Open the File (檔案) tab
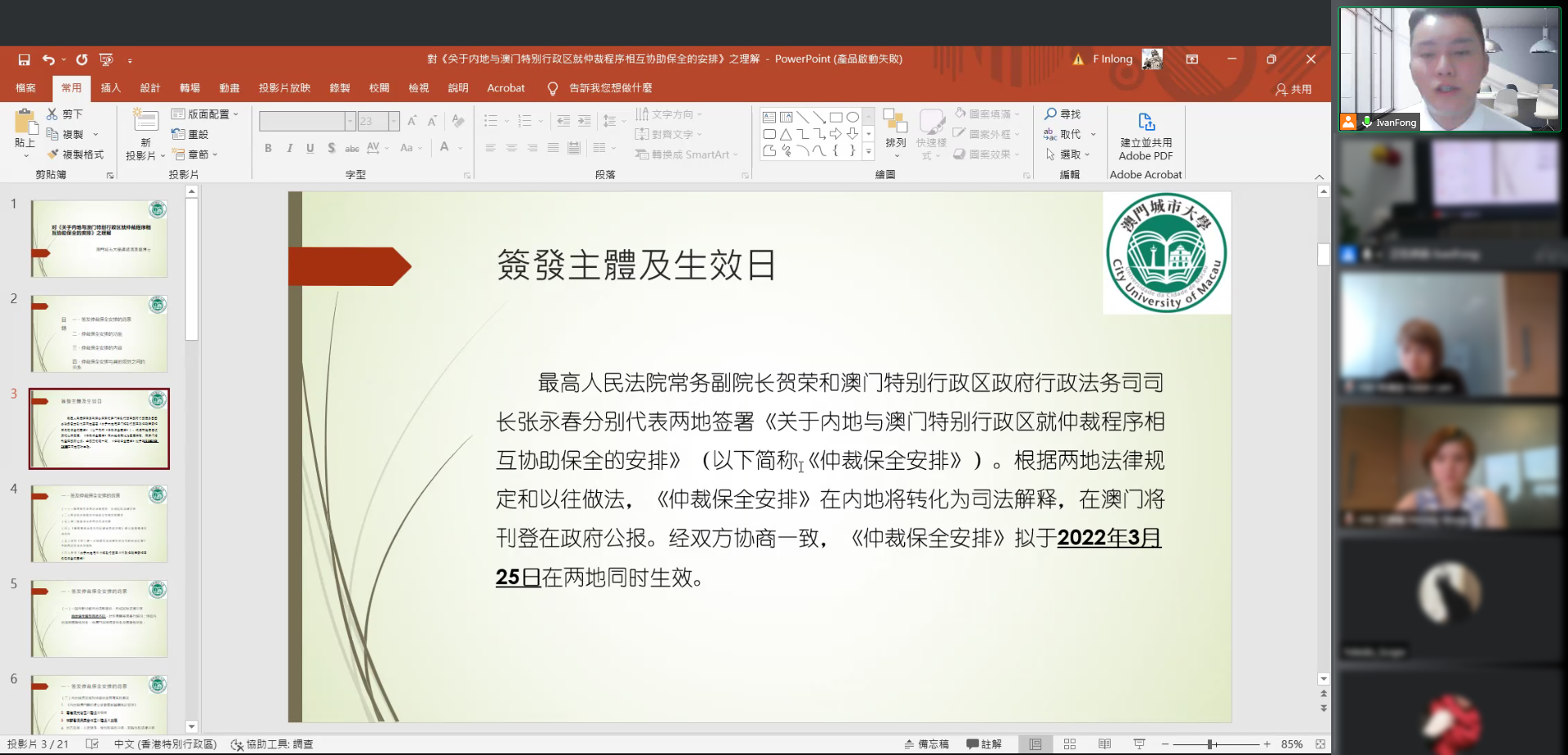Viewport: 1568px width, 755px height. click(x=25, y=88)
